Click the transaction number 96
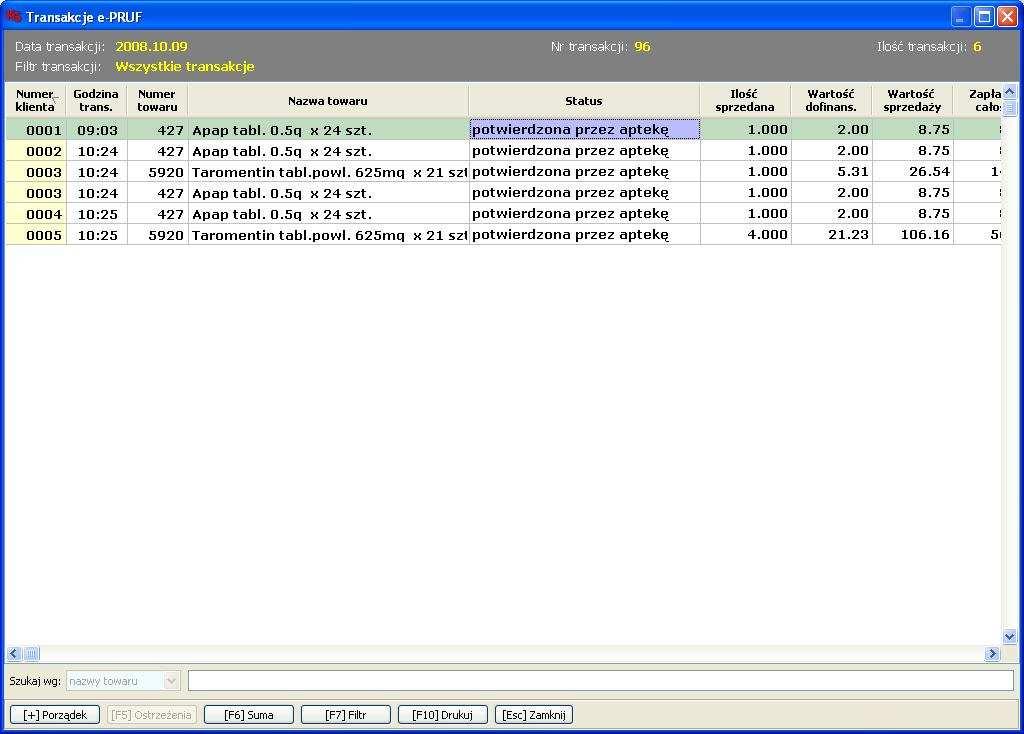Viewport: 1024px width, 734px height. (x=643, y=46)
